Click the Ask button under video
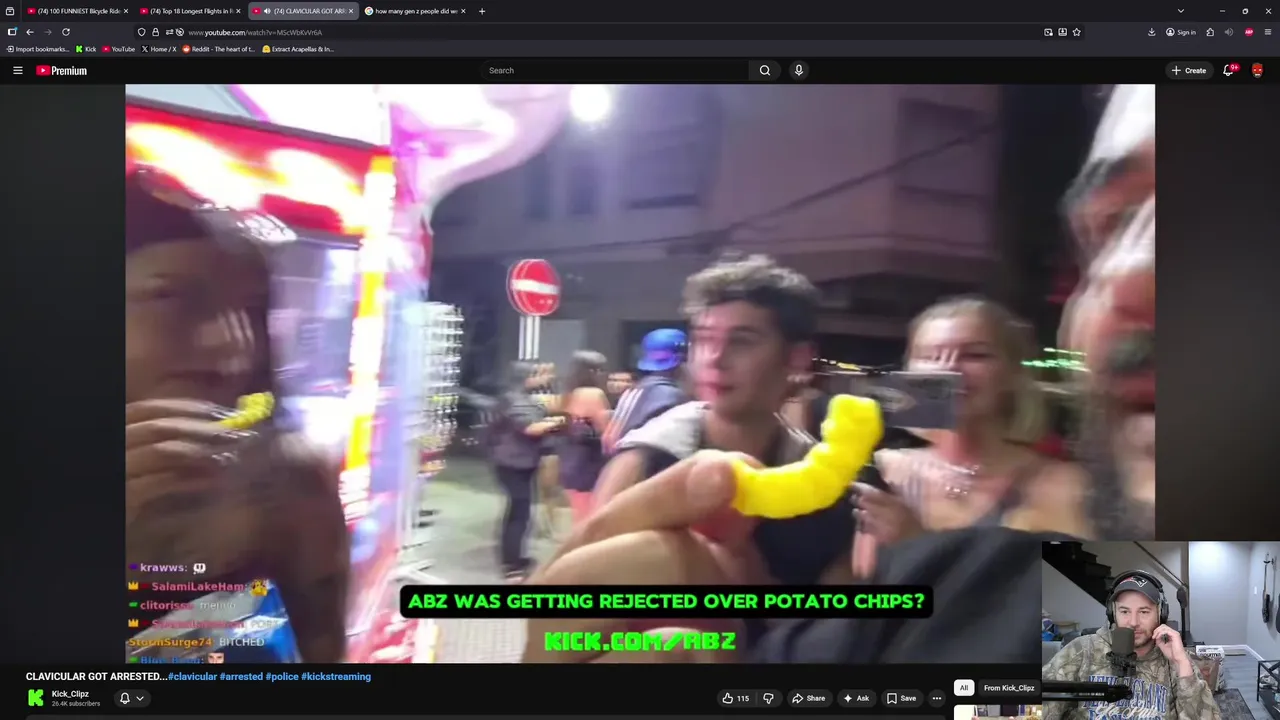 856,698
